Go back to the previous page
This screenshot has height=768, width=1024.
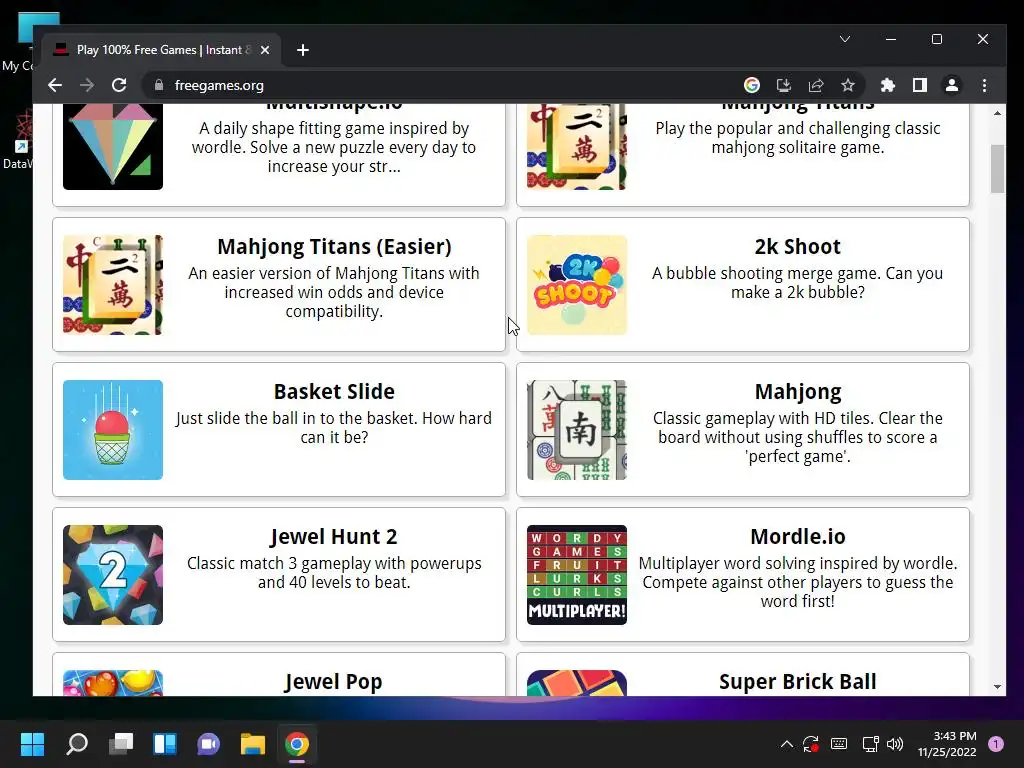click(x=55, y=86)
